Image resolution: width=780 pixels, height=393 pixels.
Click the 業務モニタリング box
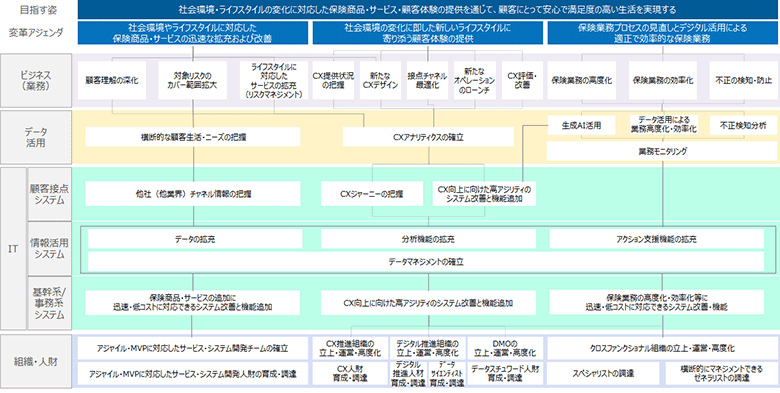662,151
